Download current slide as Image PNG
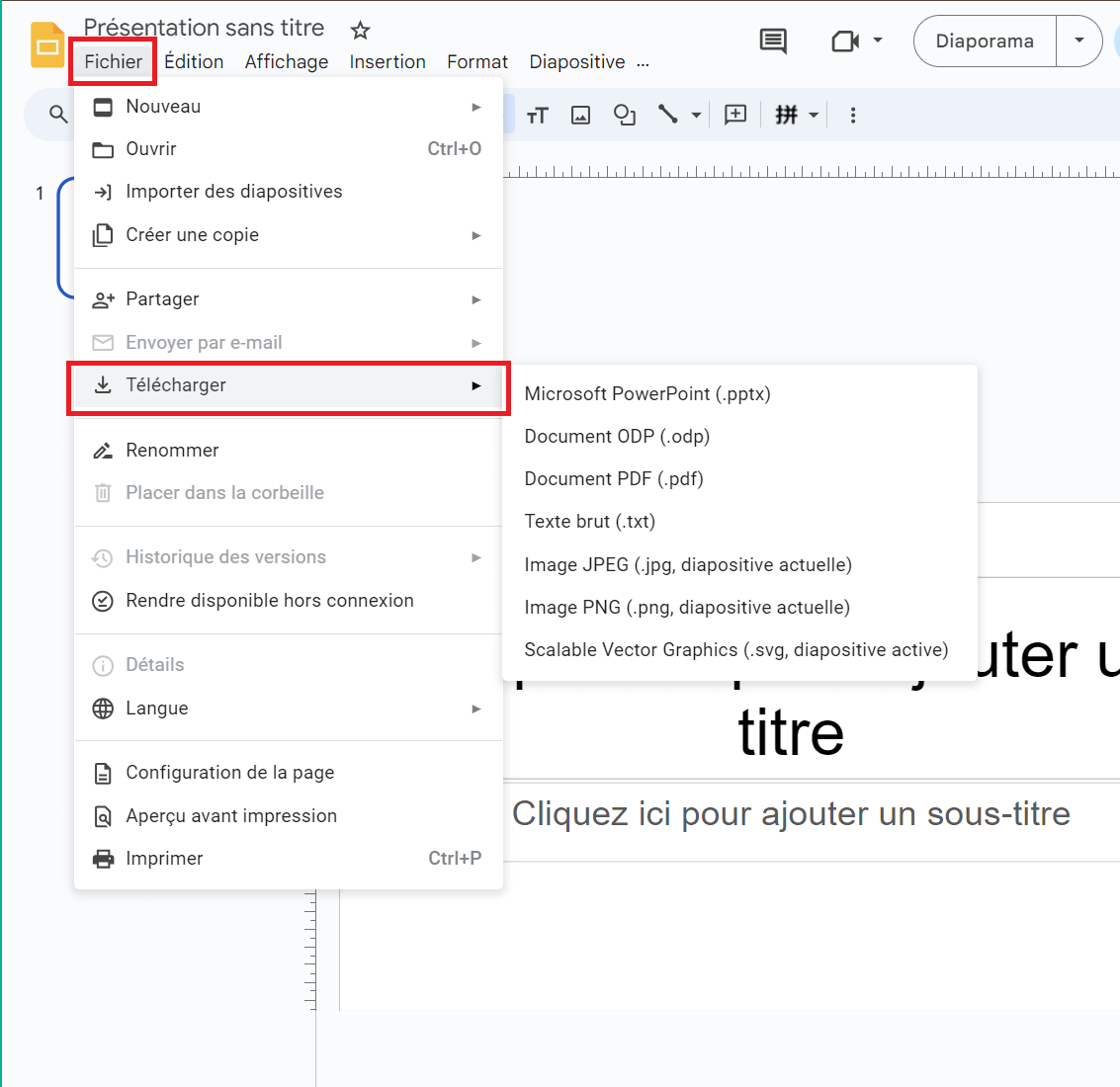 click(x=740, y=608)
